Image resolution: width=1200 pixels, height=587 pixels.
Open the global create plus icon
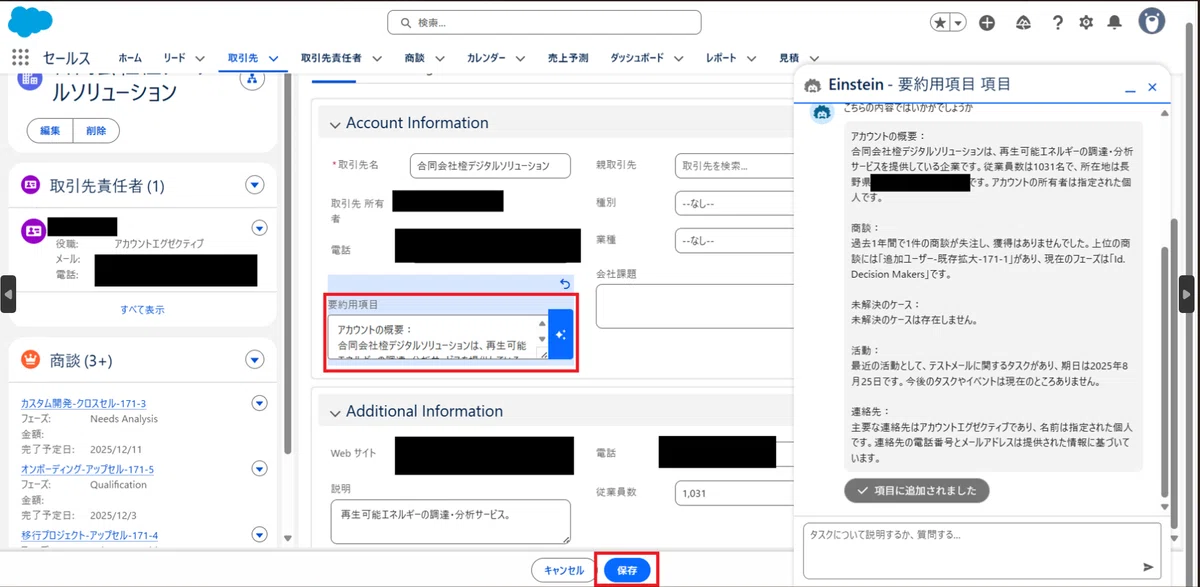click(987, 22)
